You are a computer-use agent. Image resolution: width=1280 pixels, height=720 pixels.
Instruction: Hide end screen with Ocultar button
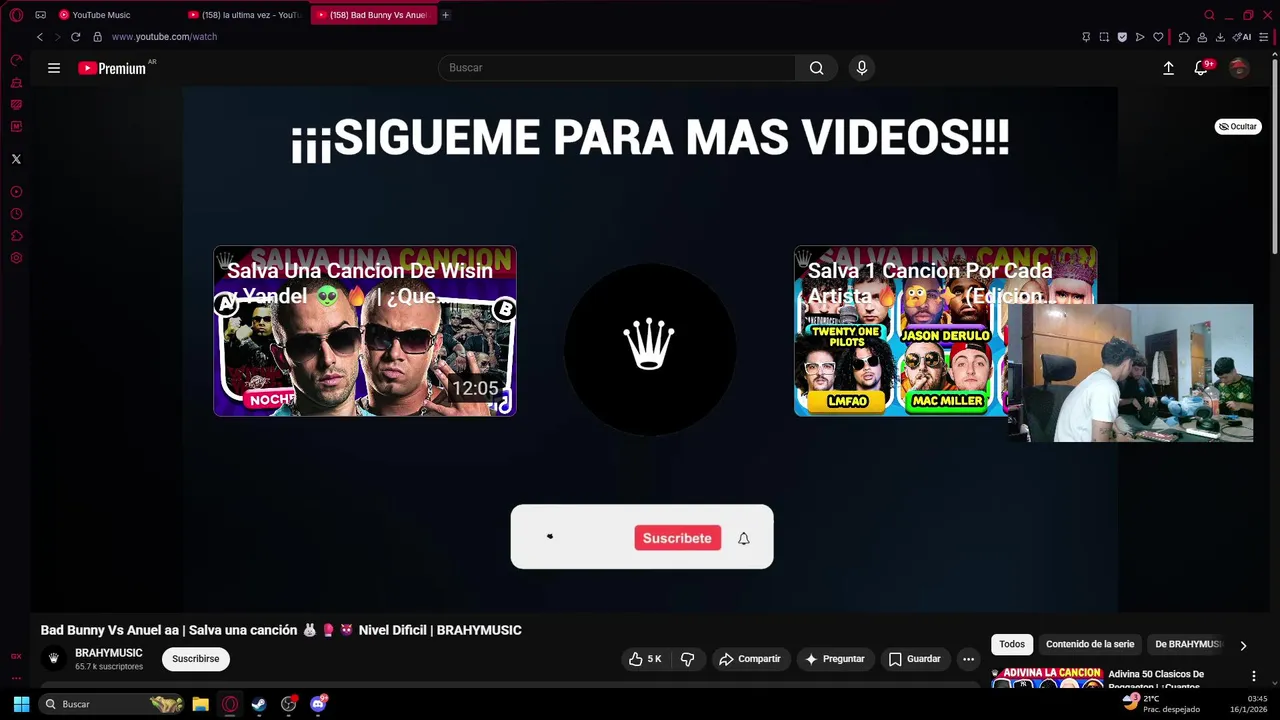point(1238,127)
